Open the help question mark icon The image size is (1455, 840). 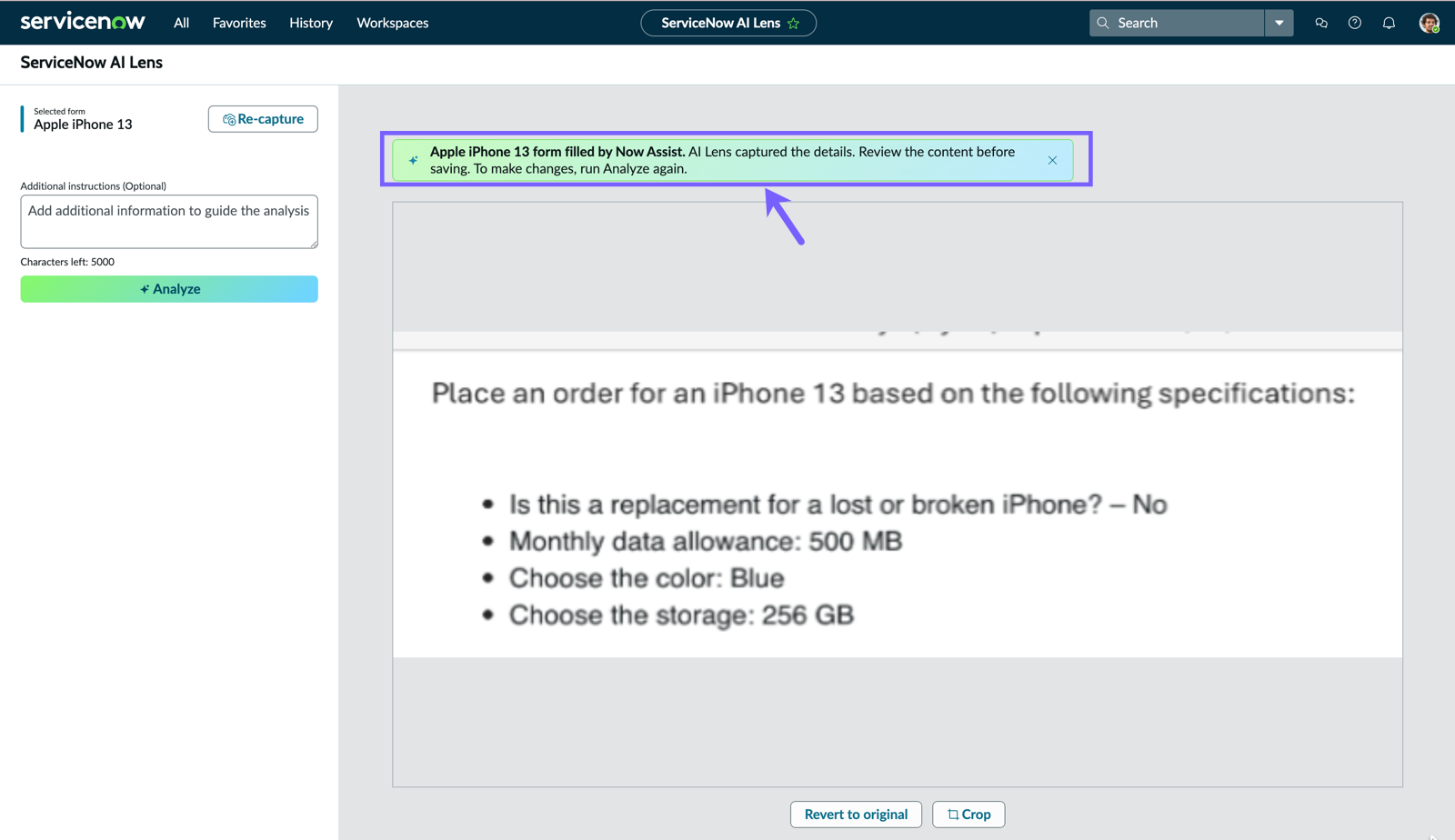(x=1355, y=23)
